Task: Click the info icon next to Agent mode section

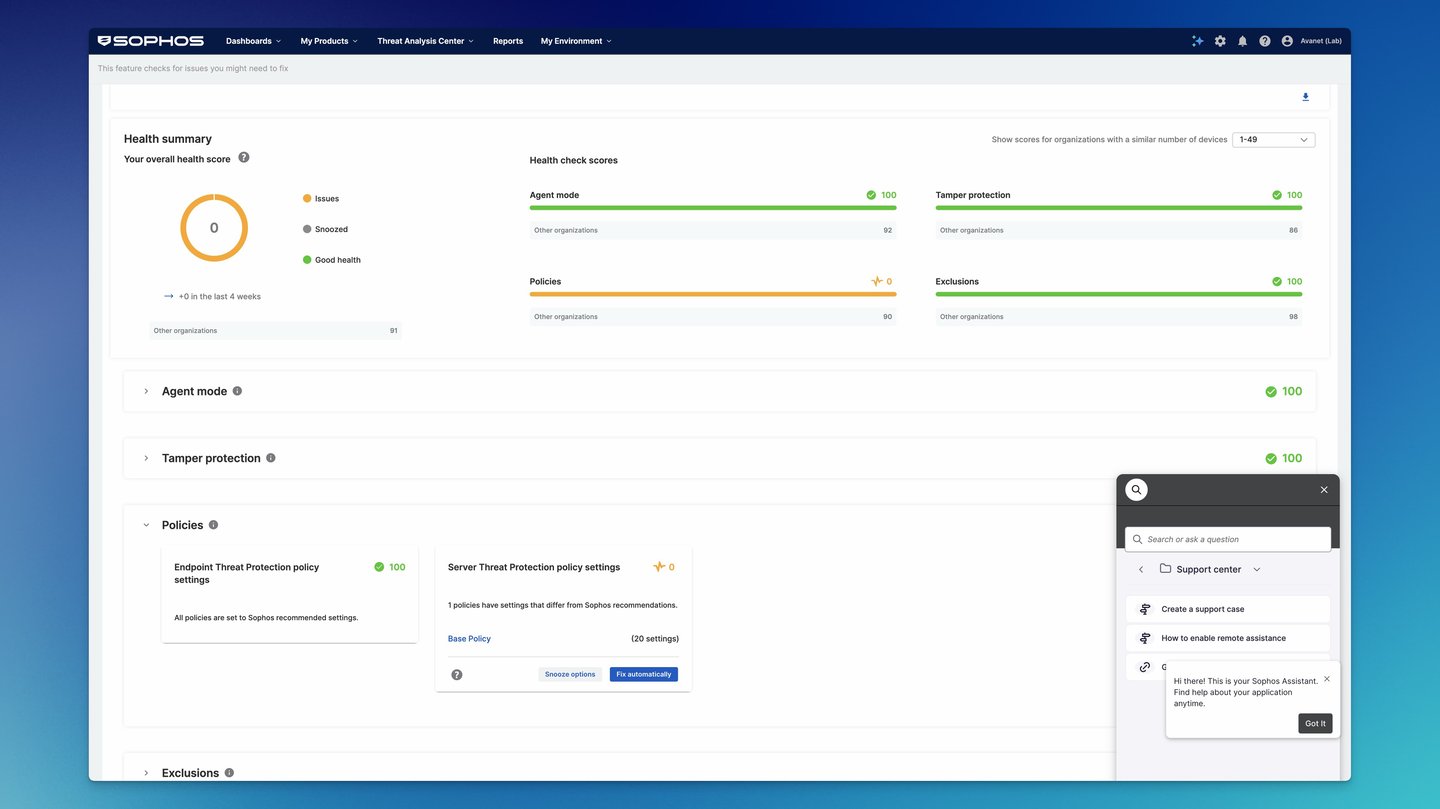Action: tap(237, 391)
